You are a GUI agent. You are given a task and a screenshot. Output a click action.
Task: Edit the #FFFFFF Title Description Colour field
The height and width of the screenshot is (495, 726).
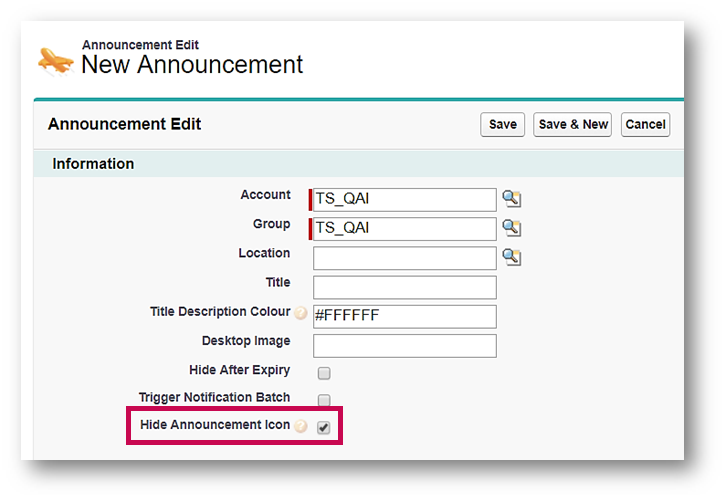[405, 316]
